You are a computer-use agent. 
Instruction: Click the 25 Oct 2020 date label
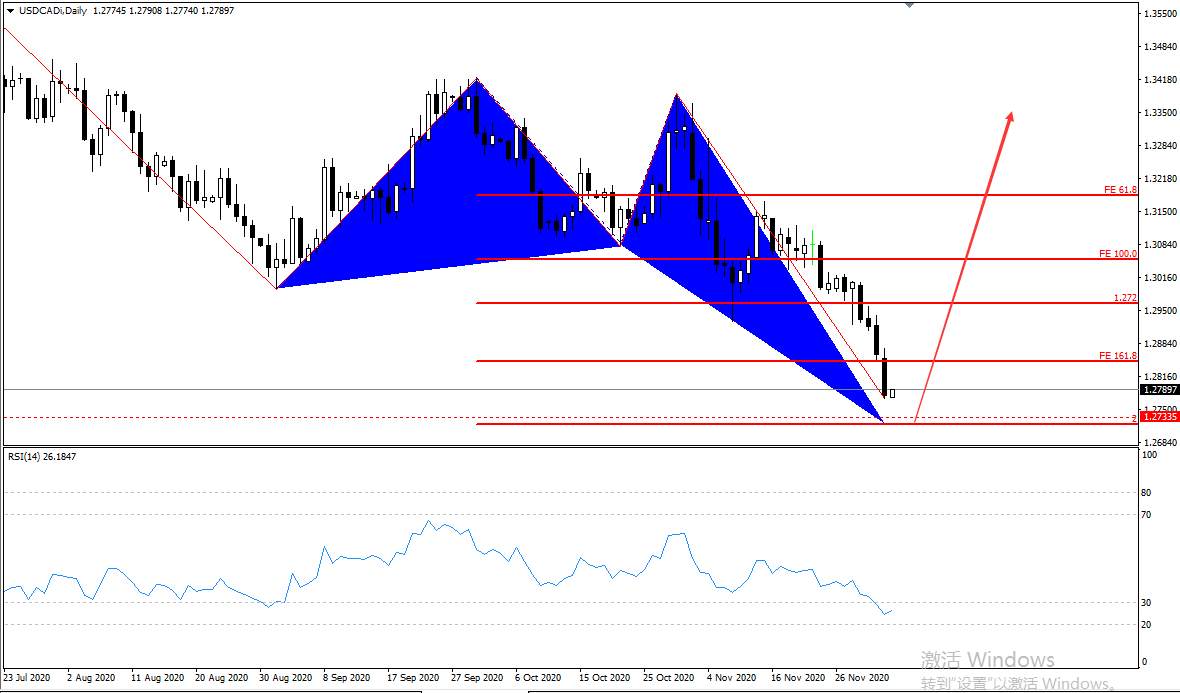click(669, 678)
